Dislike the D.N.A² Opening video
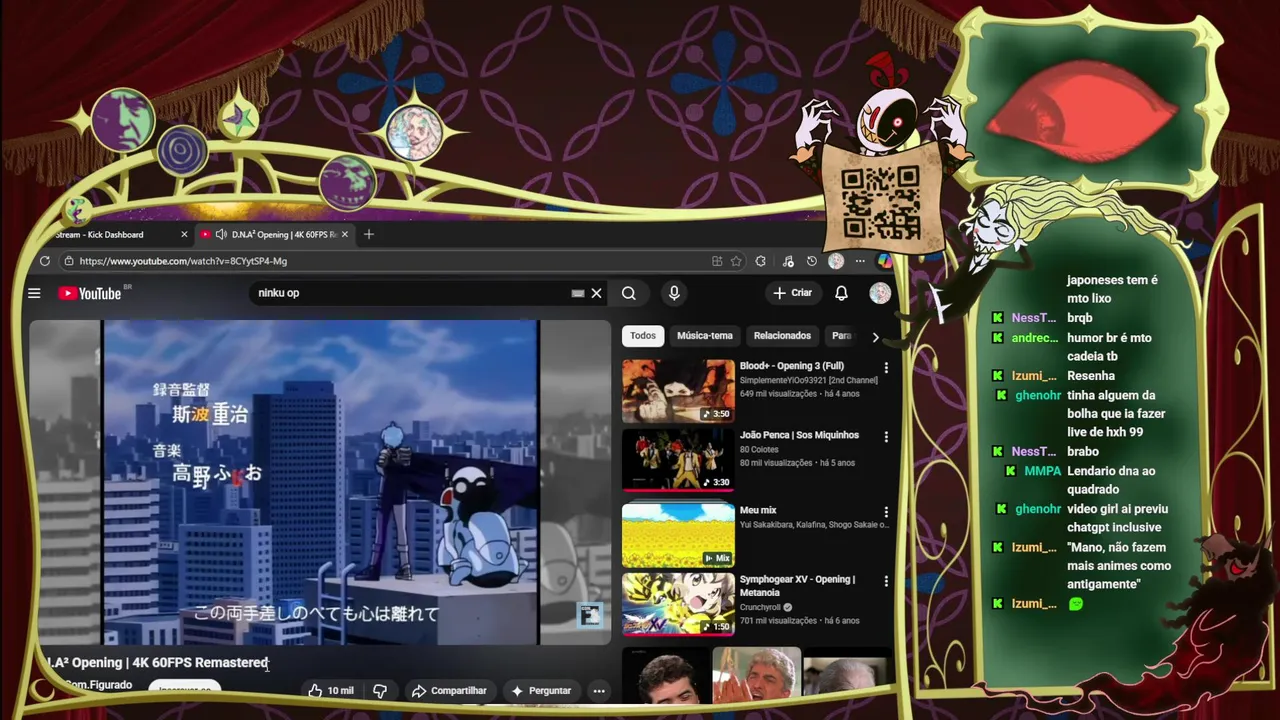Screen dimensions: 1280x720 [380, 690]
